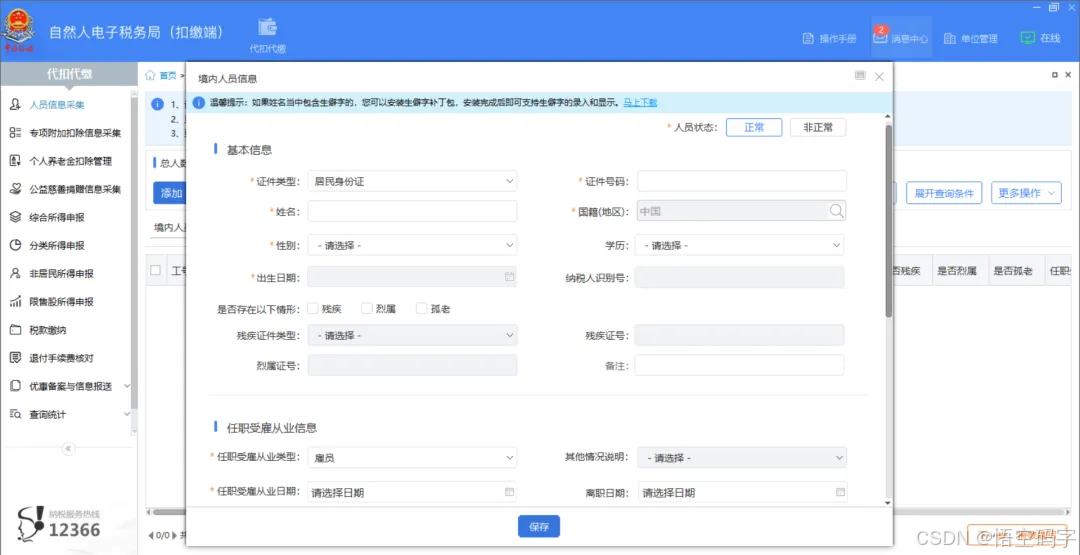Screen dimensions: 1080x555
Task: Open the 消息中心 message icon
Action: coord(880,38)
